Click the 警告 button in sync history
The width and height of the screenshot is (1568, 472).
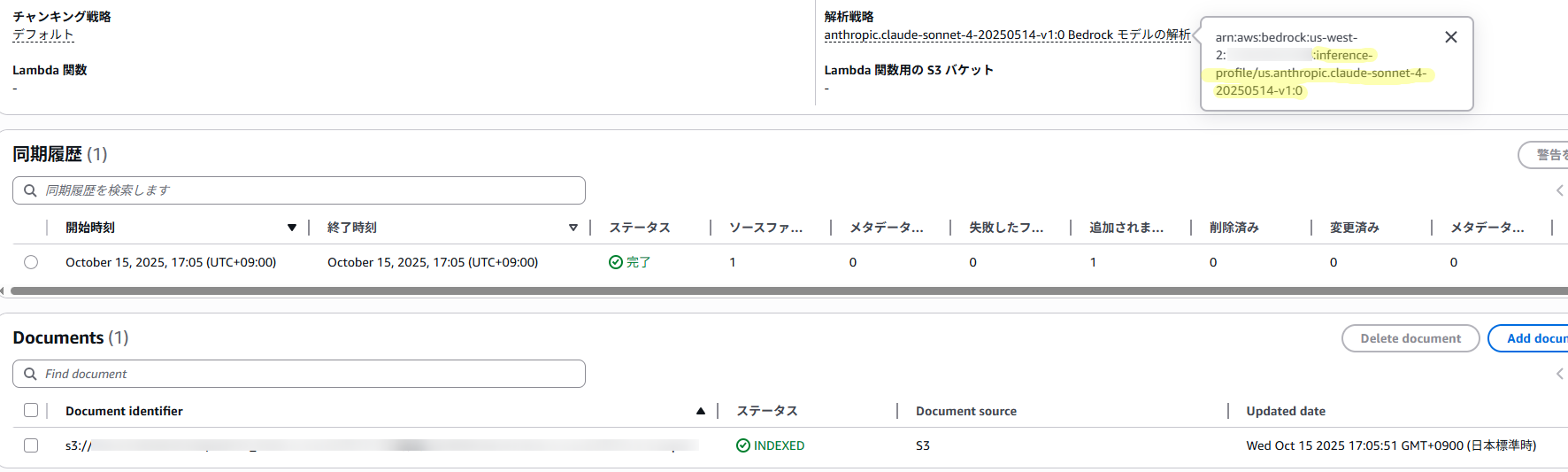pyautogui.click(x=1545, y=155)
